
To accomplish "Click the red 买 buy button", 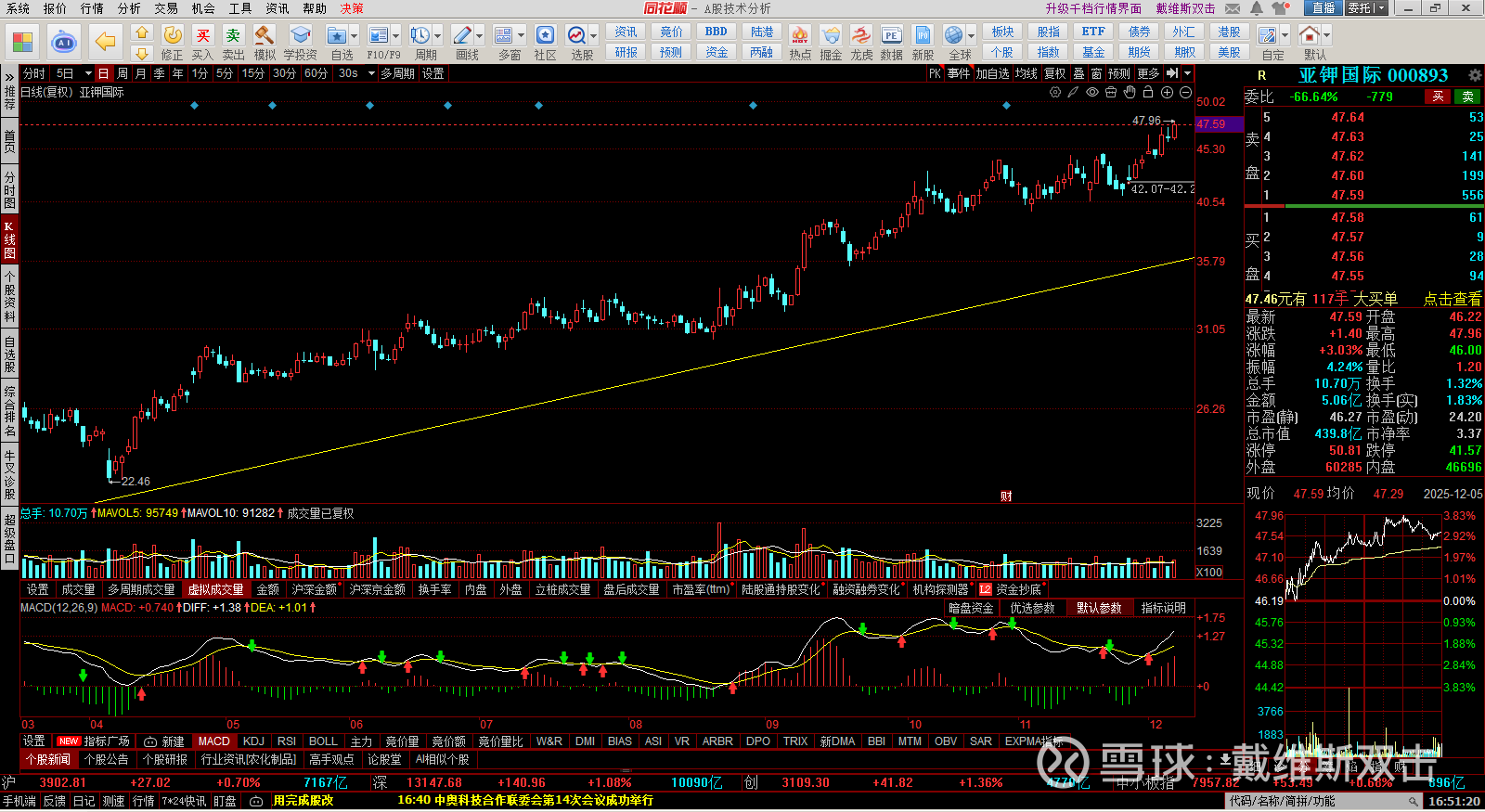I will [1438, 97].
